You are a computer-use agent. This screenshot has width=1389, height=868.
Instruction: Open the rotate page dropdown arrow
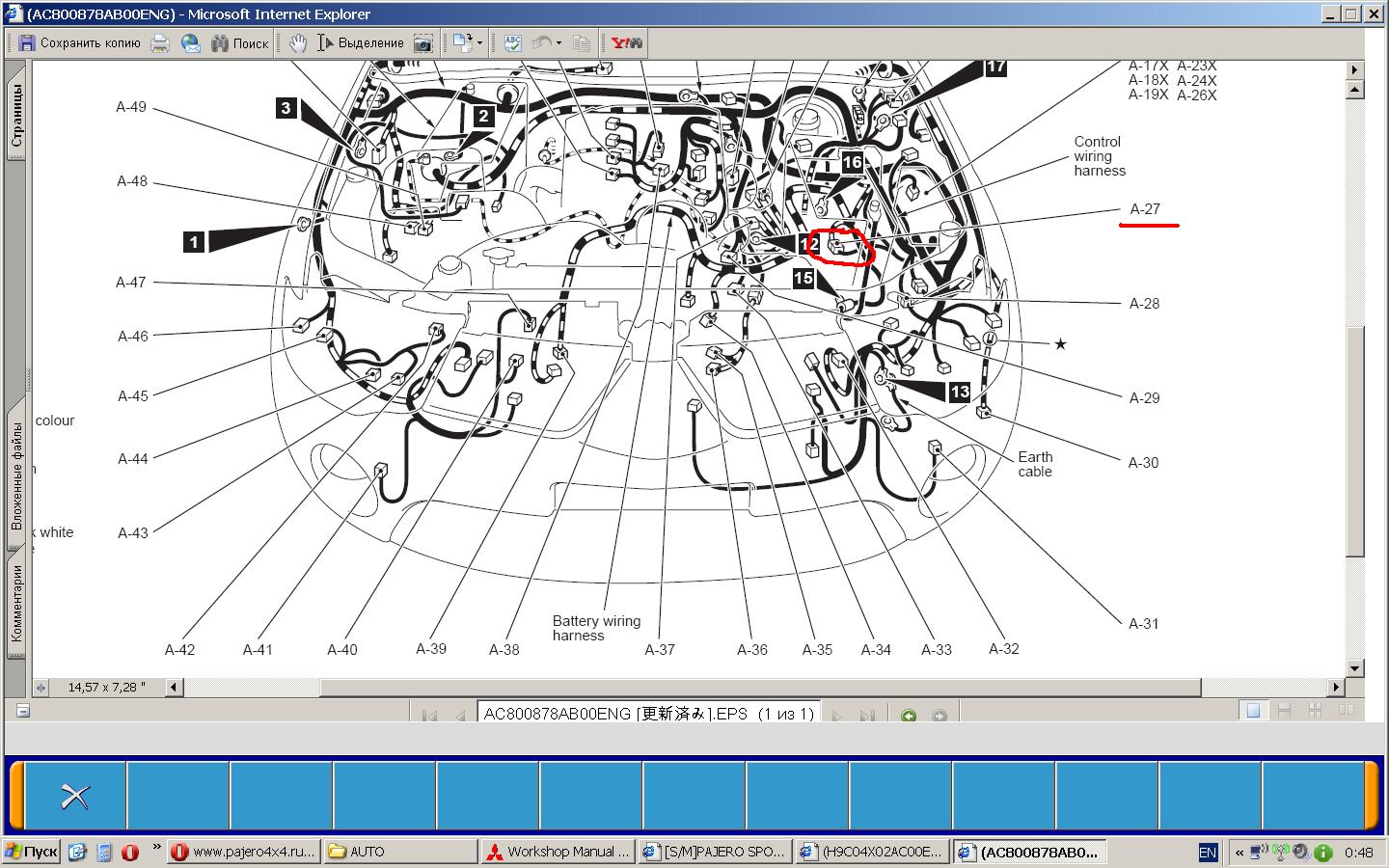[x=479, y=43]
